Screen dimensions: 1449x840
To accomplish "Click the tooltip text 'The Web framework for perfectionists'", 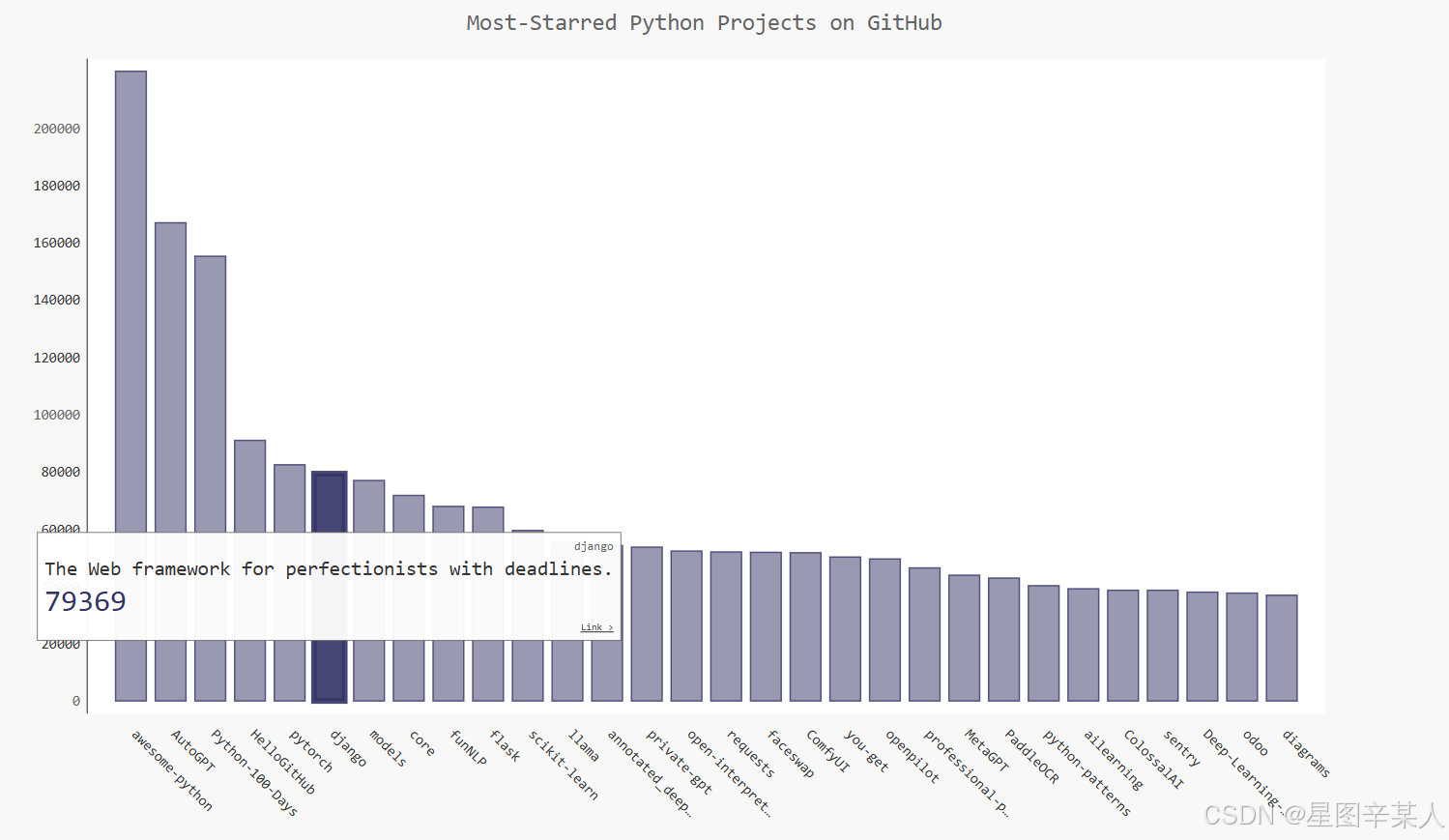I will click(x=241, y=569).
